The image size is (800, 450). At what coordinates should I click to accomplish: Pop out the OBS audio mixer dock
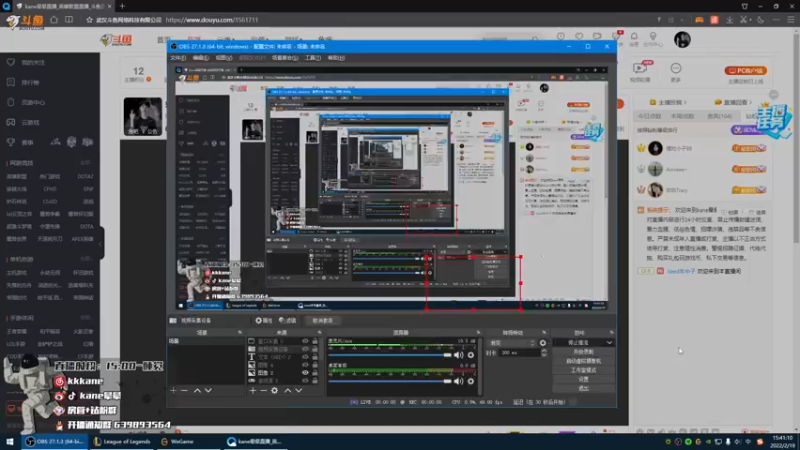point(478,333)
